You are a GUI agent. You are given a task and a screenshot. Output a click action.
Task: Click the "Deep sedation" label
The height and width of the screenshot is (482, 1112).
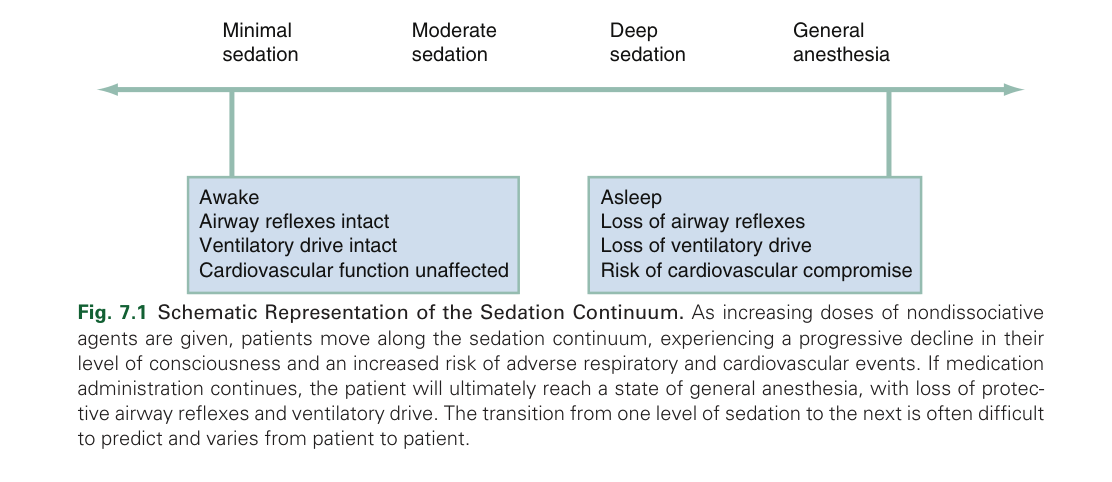647,43
